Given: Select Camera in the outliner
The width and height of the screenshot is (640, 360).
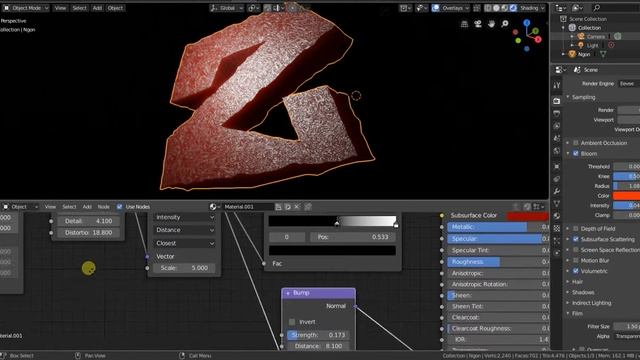Looking at the screenshot, I should [596, 37].
